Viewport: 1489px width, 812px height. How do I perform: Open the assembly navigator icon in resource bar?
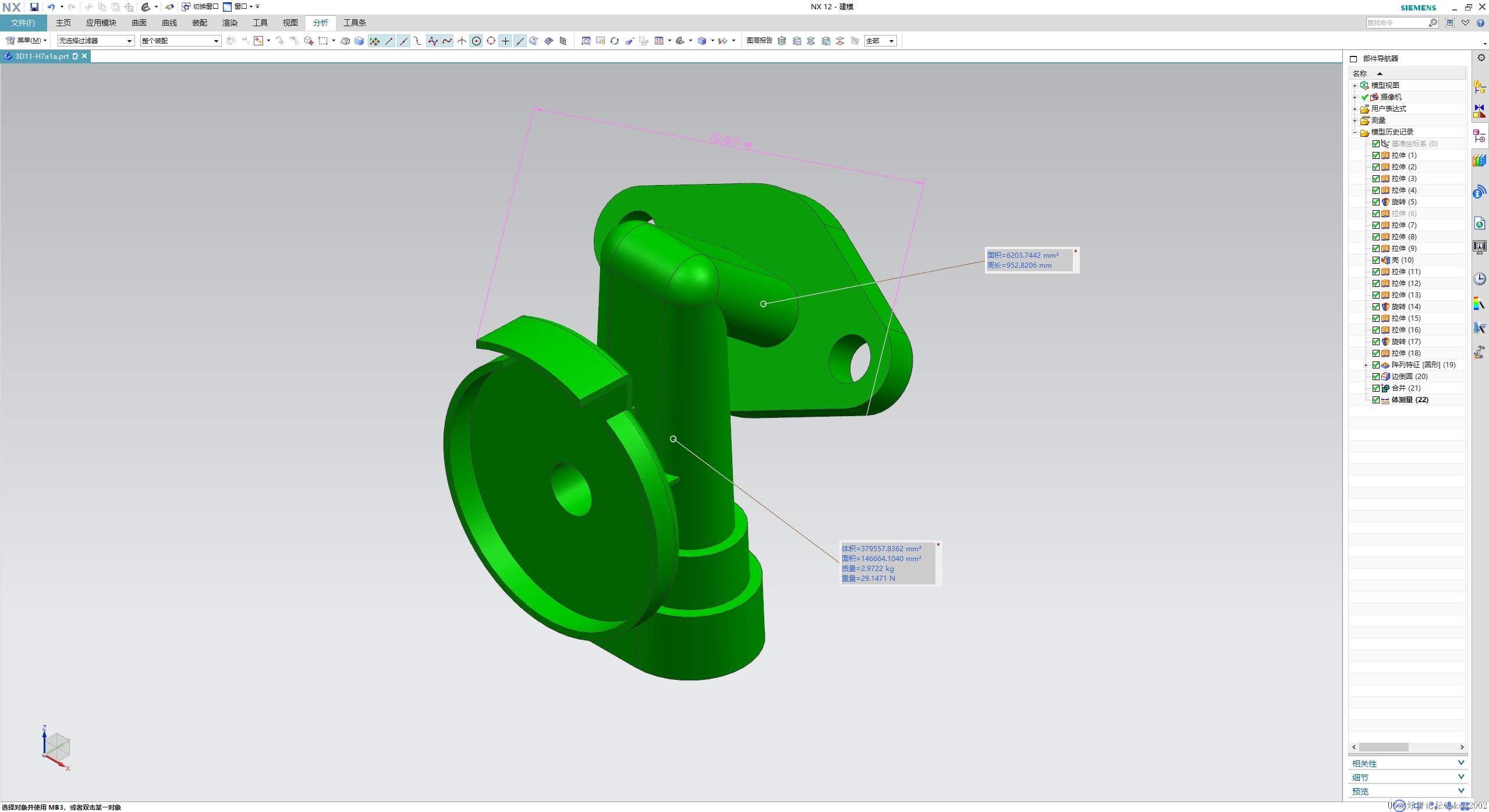click(x=1479, y=87)
